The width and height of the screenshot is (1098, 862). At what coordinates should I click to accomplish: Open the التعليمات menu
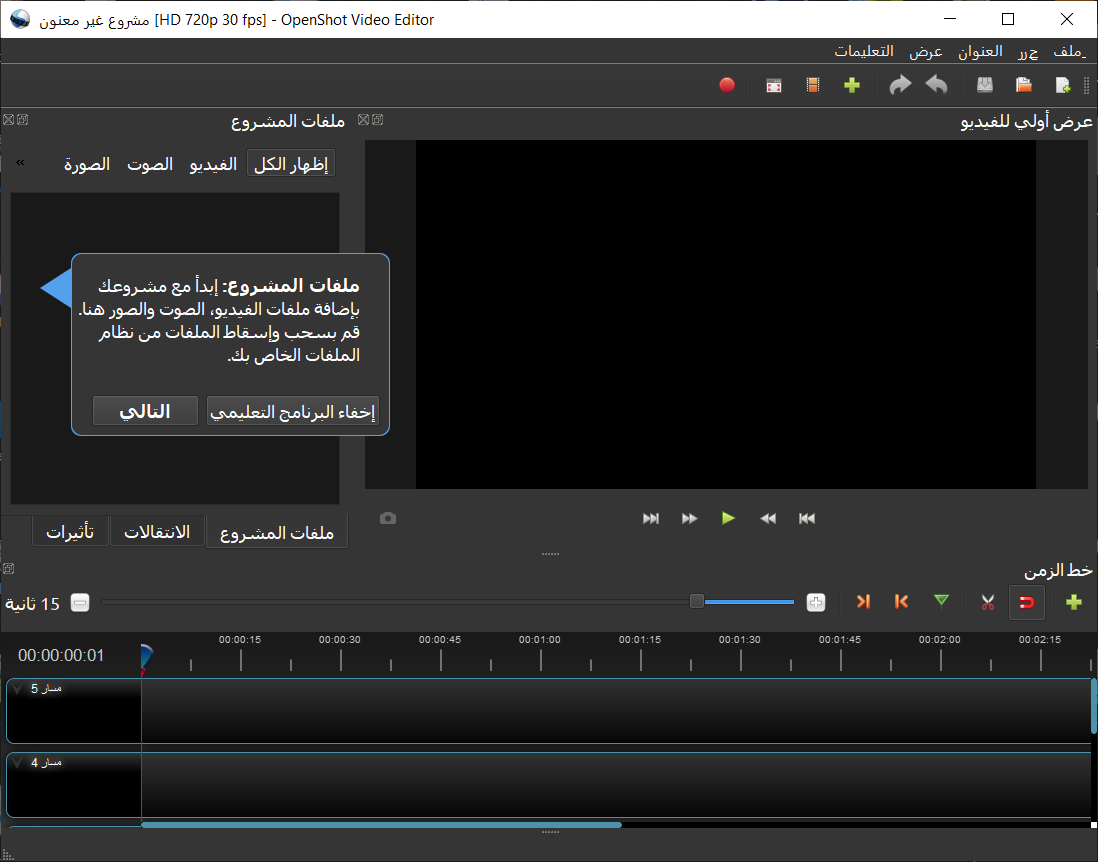(864, 51)
